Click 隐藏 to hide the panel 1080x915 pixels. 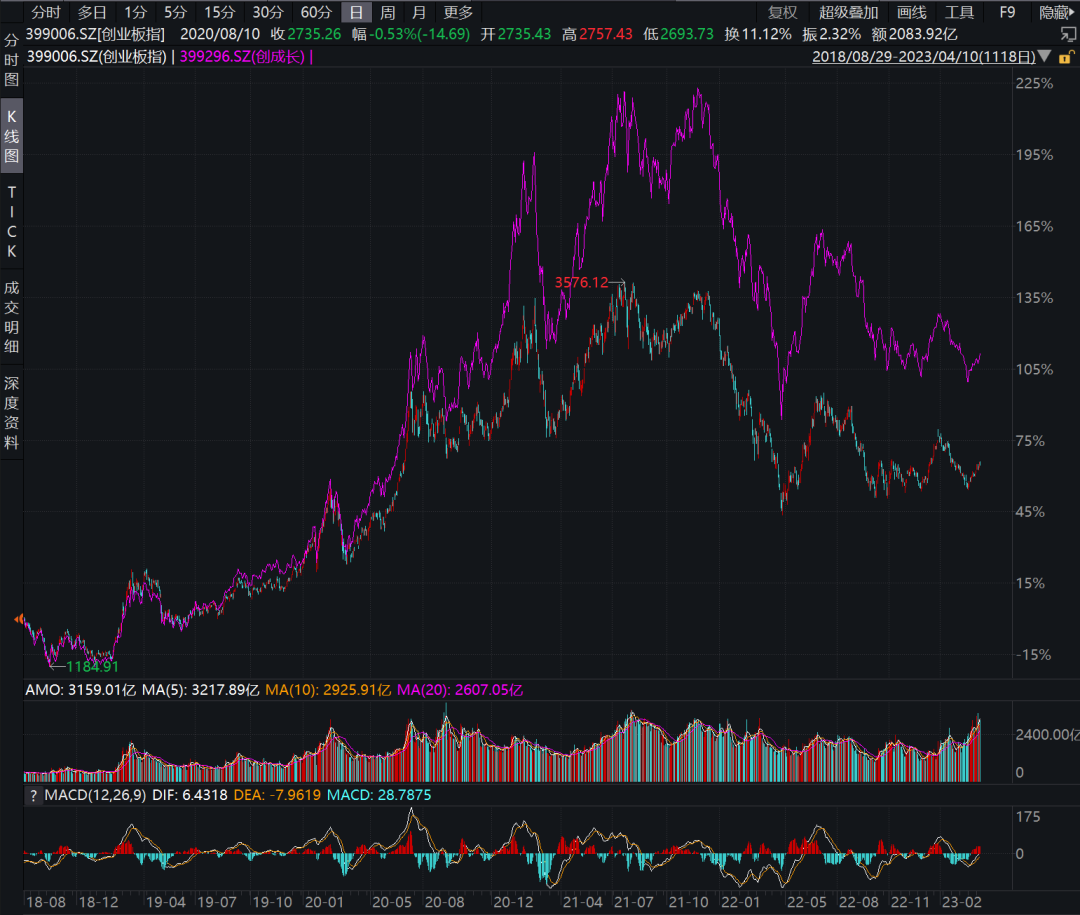pos(1057,12)
